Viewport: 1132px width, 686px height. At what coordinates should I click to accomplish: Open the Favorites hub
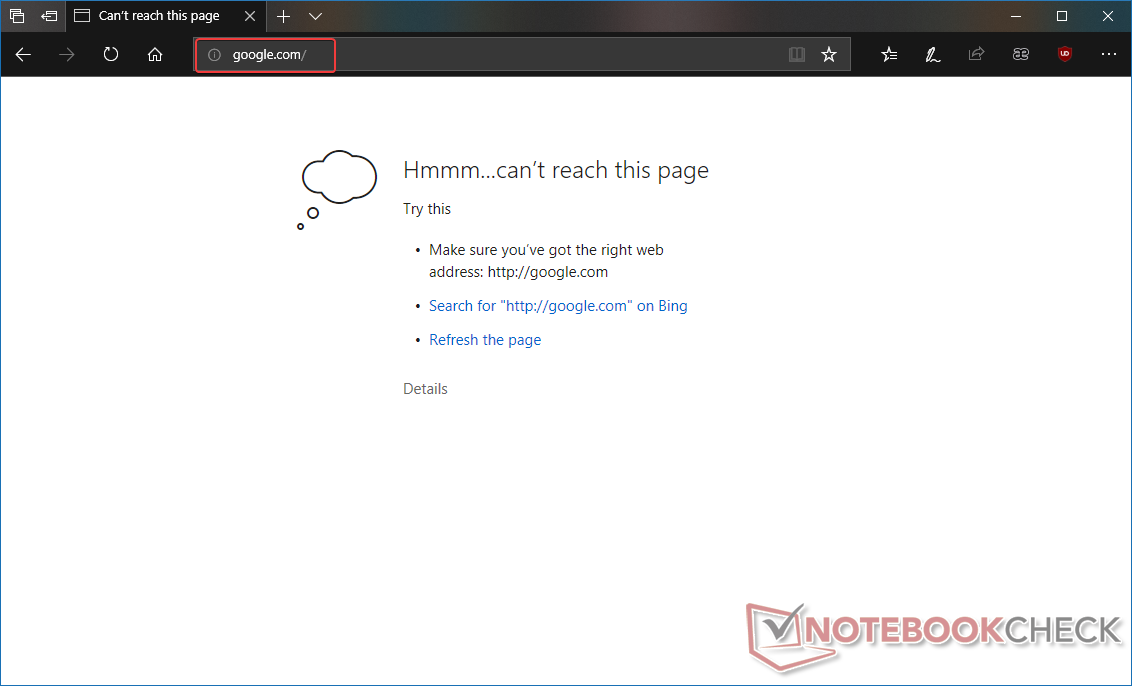coord(889,54)
